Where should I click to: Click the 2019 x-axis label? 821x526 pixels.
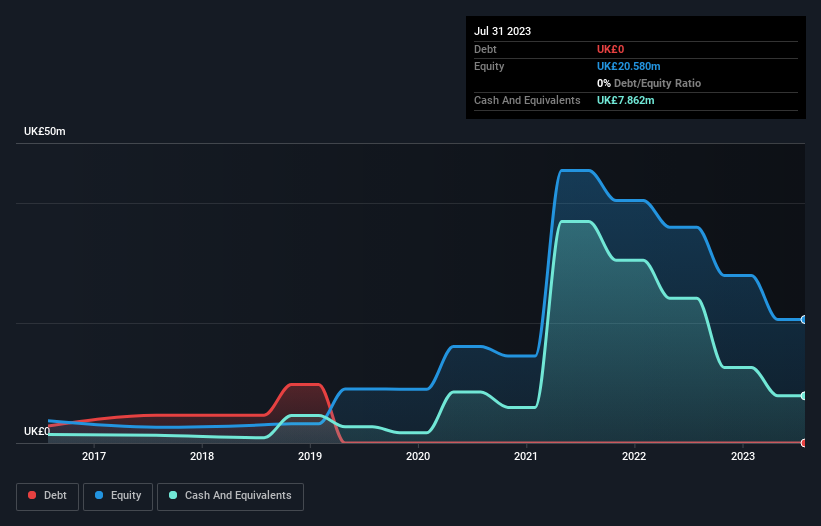pyautogui.click(x=310, y=456)
